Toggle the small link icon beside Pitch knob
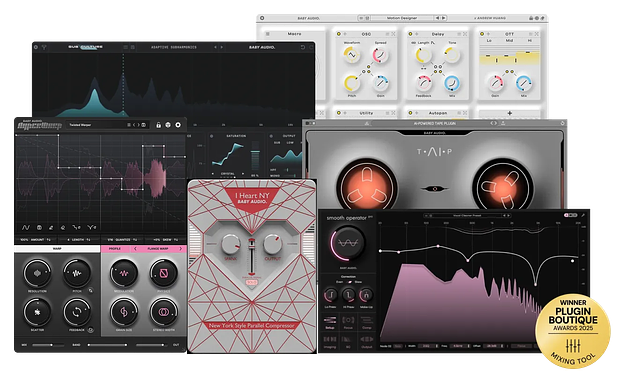Screen dimensions: 625x383 tap(91, 291)
